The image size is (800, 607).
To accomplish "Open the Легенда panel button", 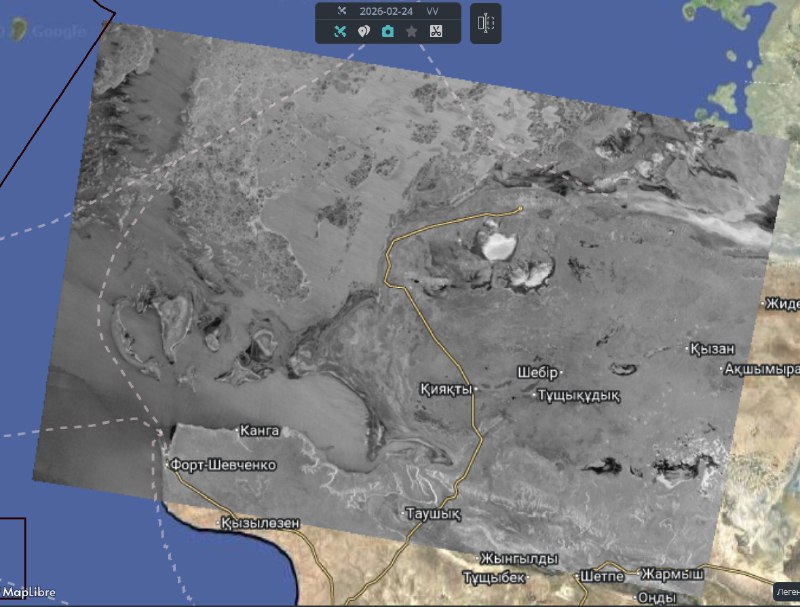I will coord(786,592).
